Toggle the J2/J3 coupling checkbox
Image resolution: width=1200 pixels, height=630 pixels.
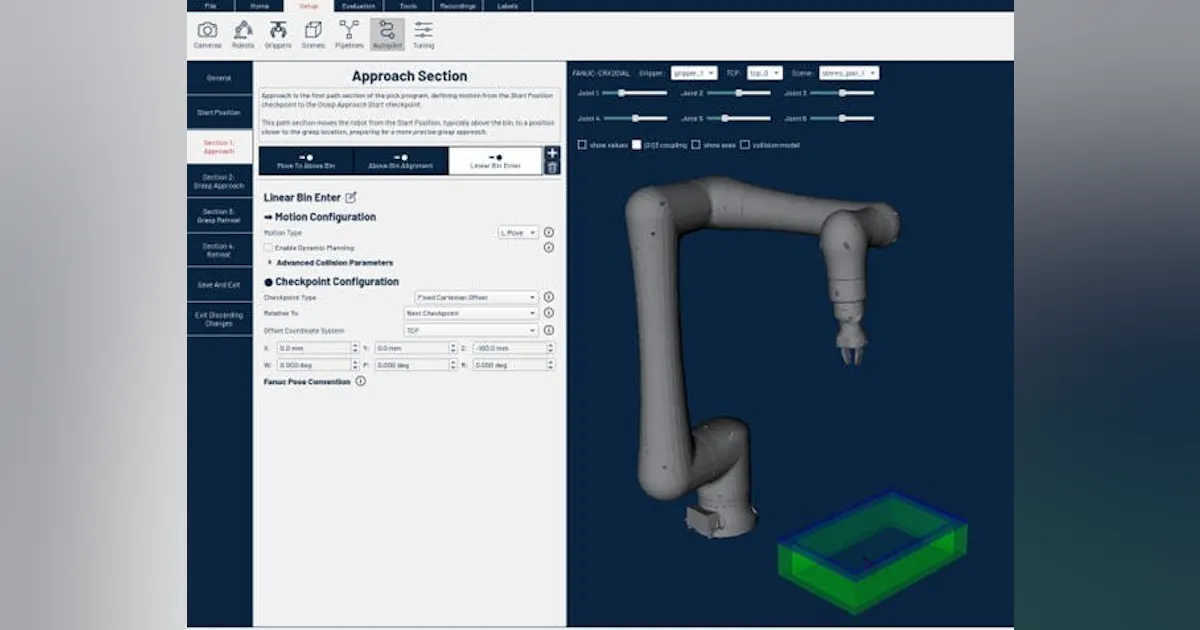click(637, 145)
